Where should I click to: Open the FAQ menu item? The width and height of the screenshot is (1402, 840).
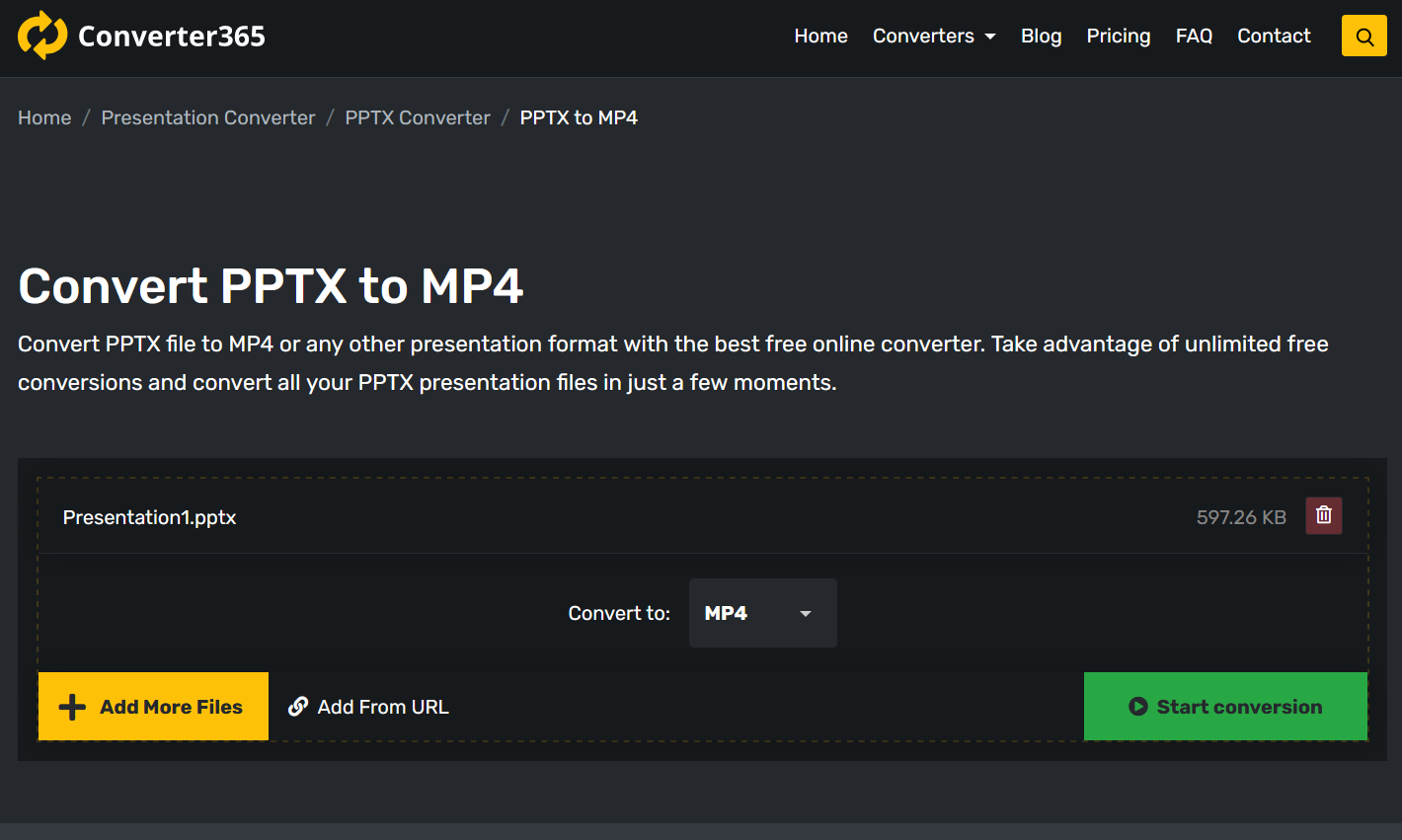click(x=1193, y=37)
